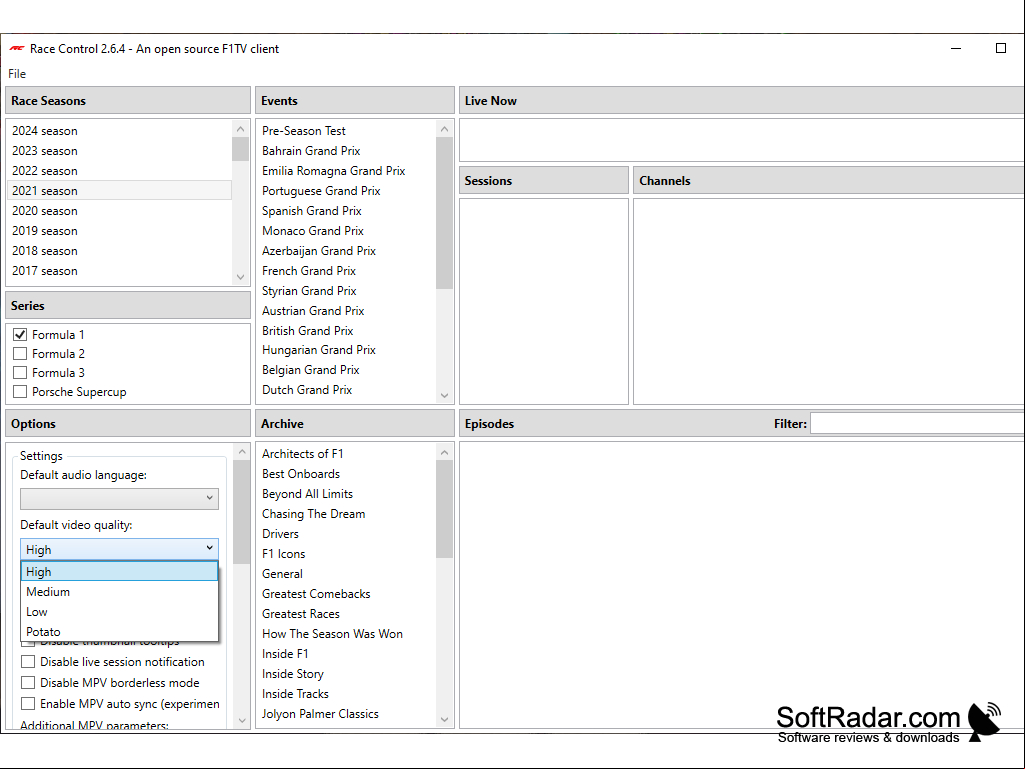The height and width of the screenshot is (769, 1025).
Task: Minimize the Race Control window
Action: 956,48
